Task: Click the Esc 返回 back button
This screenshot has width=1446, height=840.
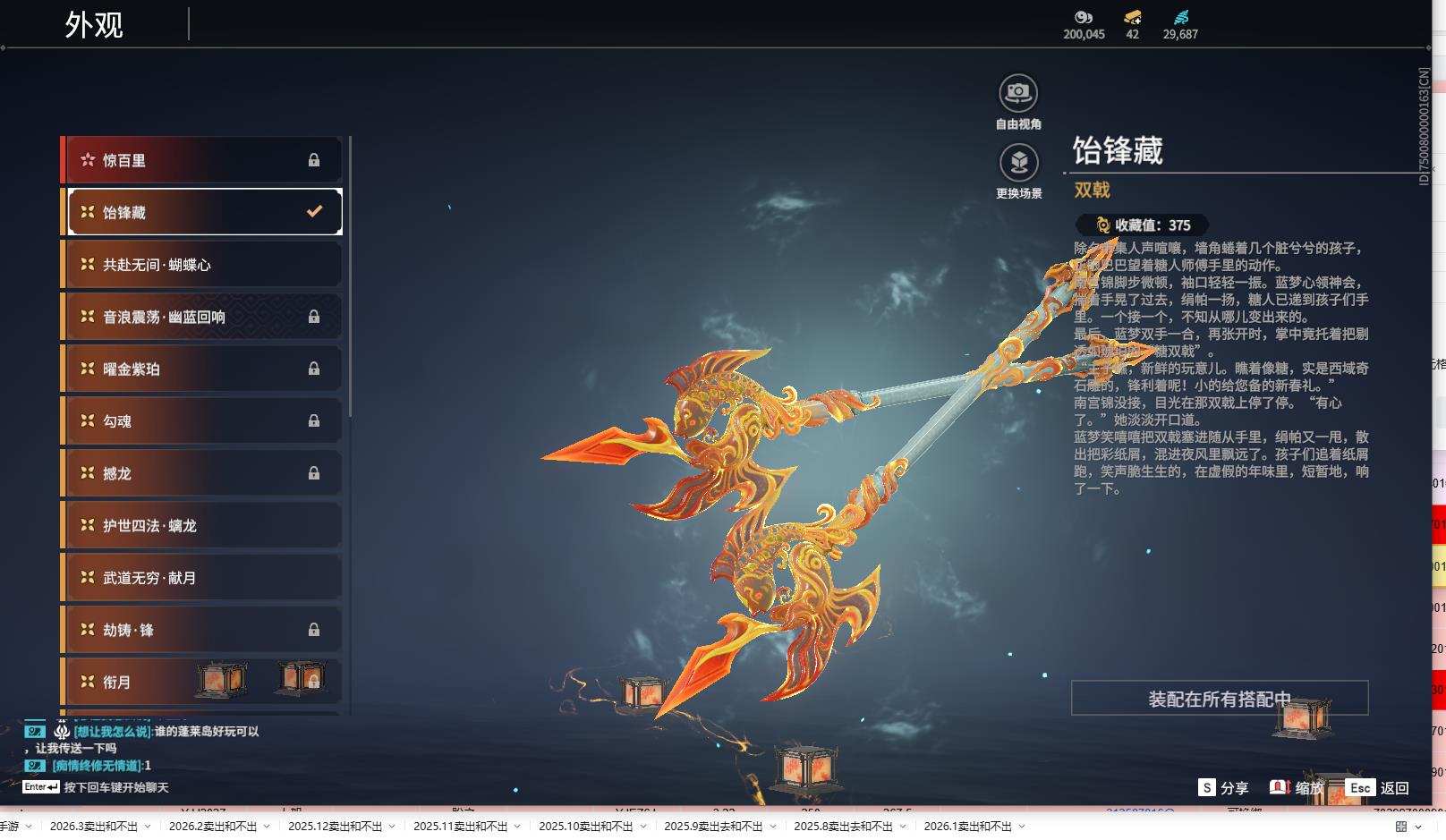Action: [x=1361, y=788]
